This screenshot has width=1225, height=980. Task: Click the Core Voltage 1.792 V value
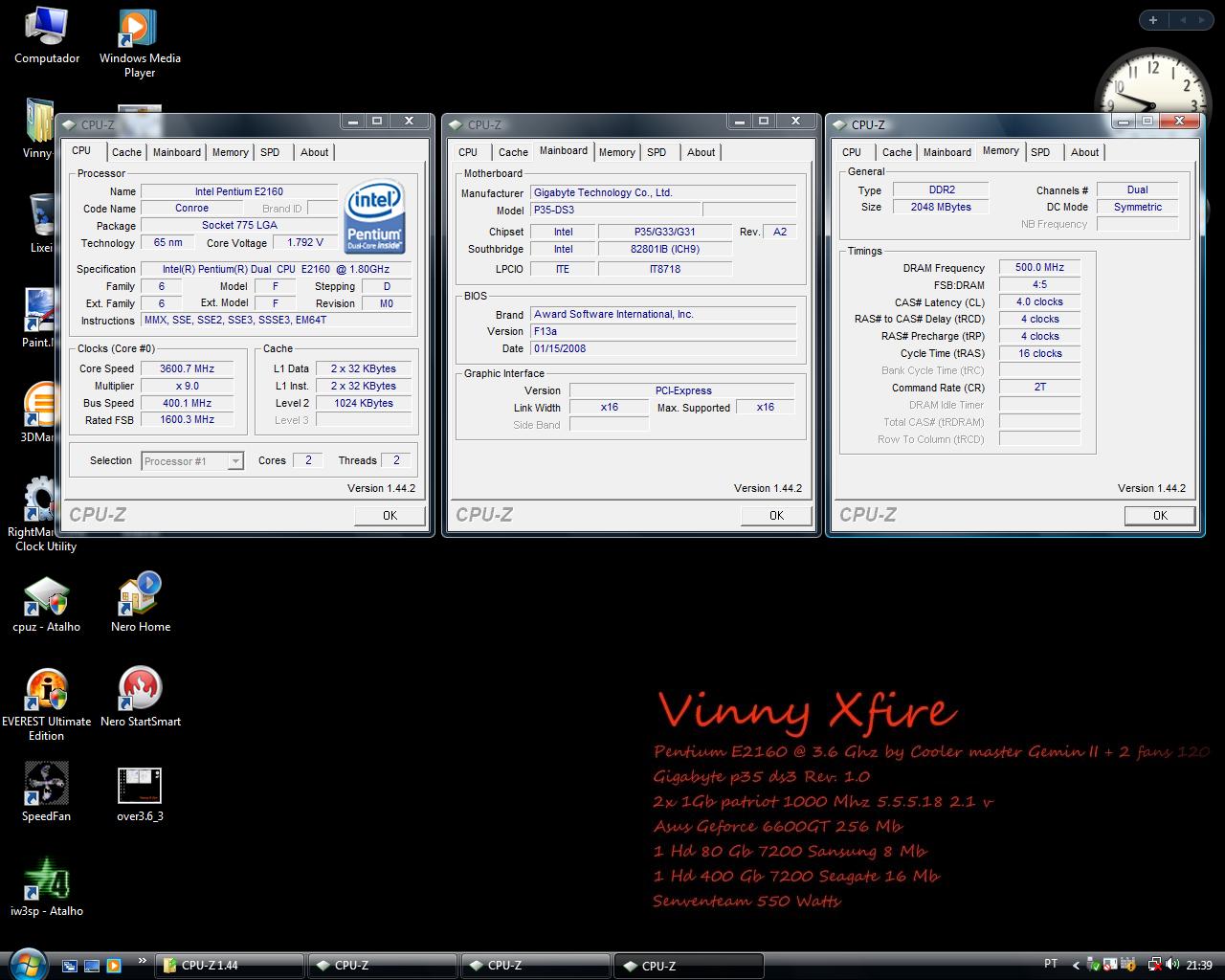coord(305,242)
